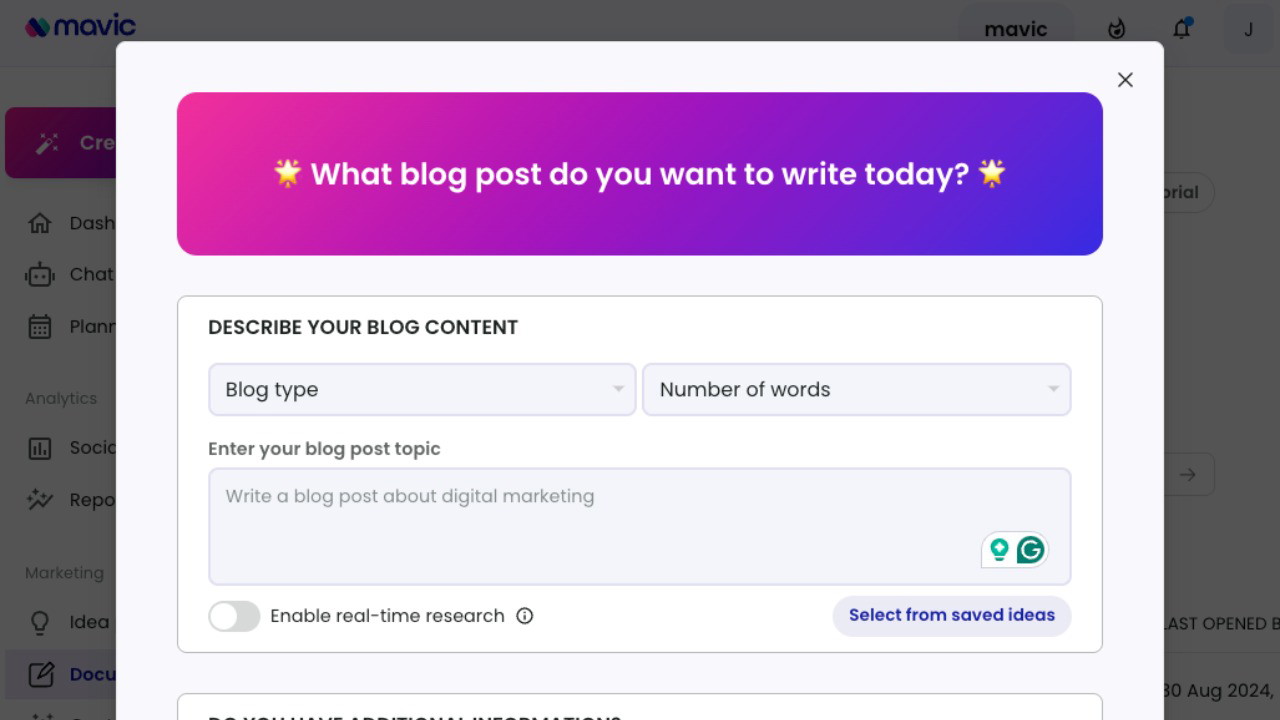This screenshot has height=720, width=1280.
Task: Expand the Number of words dropdown
Action: tap(856, 390)
